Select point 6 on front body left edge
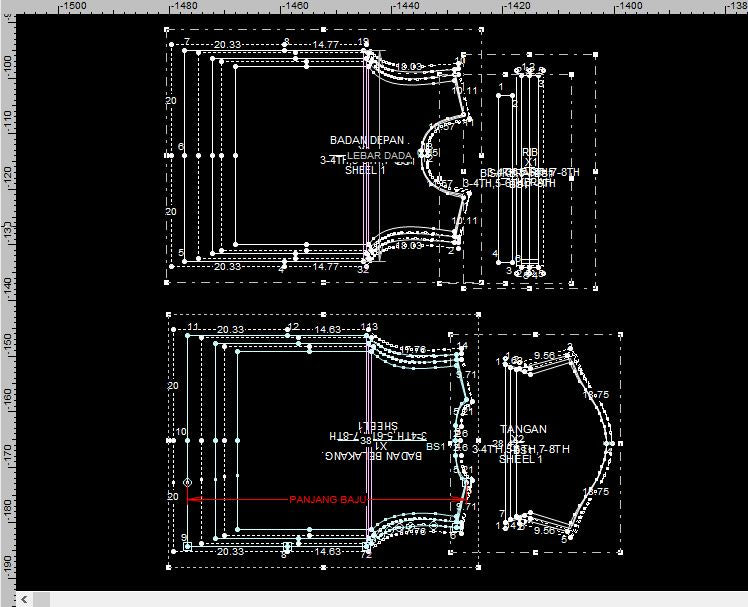Image resolution: width=748 pixels, height=607 pixels. pos(181,148)
